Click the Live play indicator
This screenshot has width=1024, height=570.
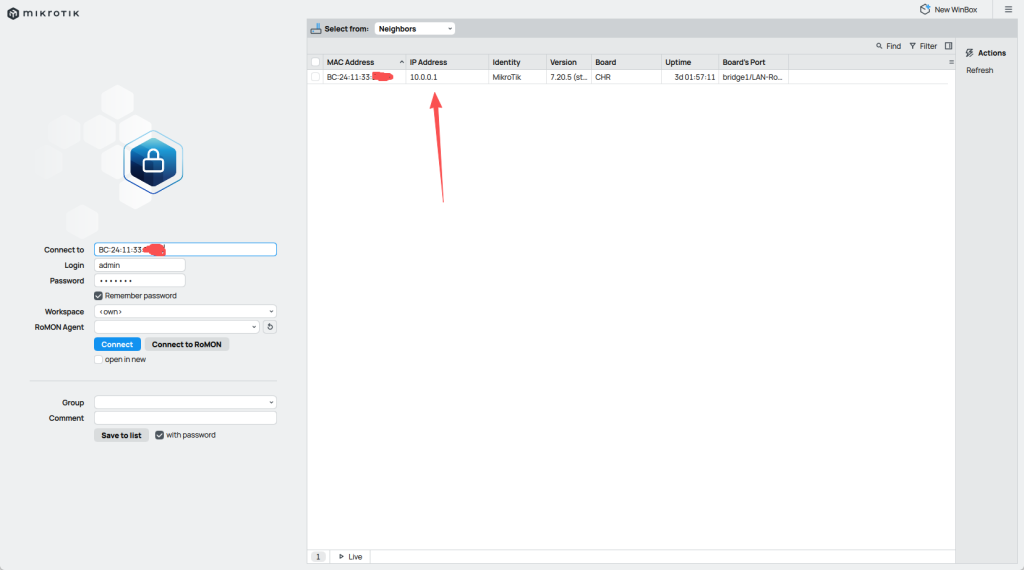(x=350, y=556)
